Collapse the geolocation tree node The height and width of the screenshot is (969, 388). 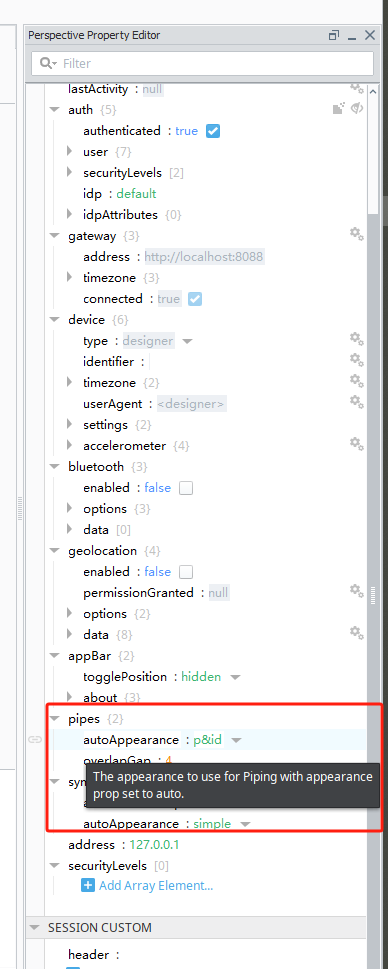55,551
